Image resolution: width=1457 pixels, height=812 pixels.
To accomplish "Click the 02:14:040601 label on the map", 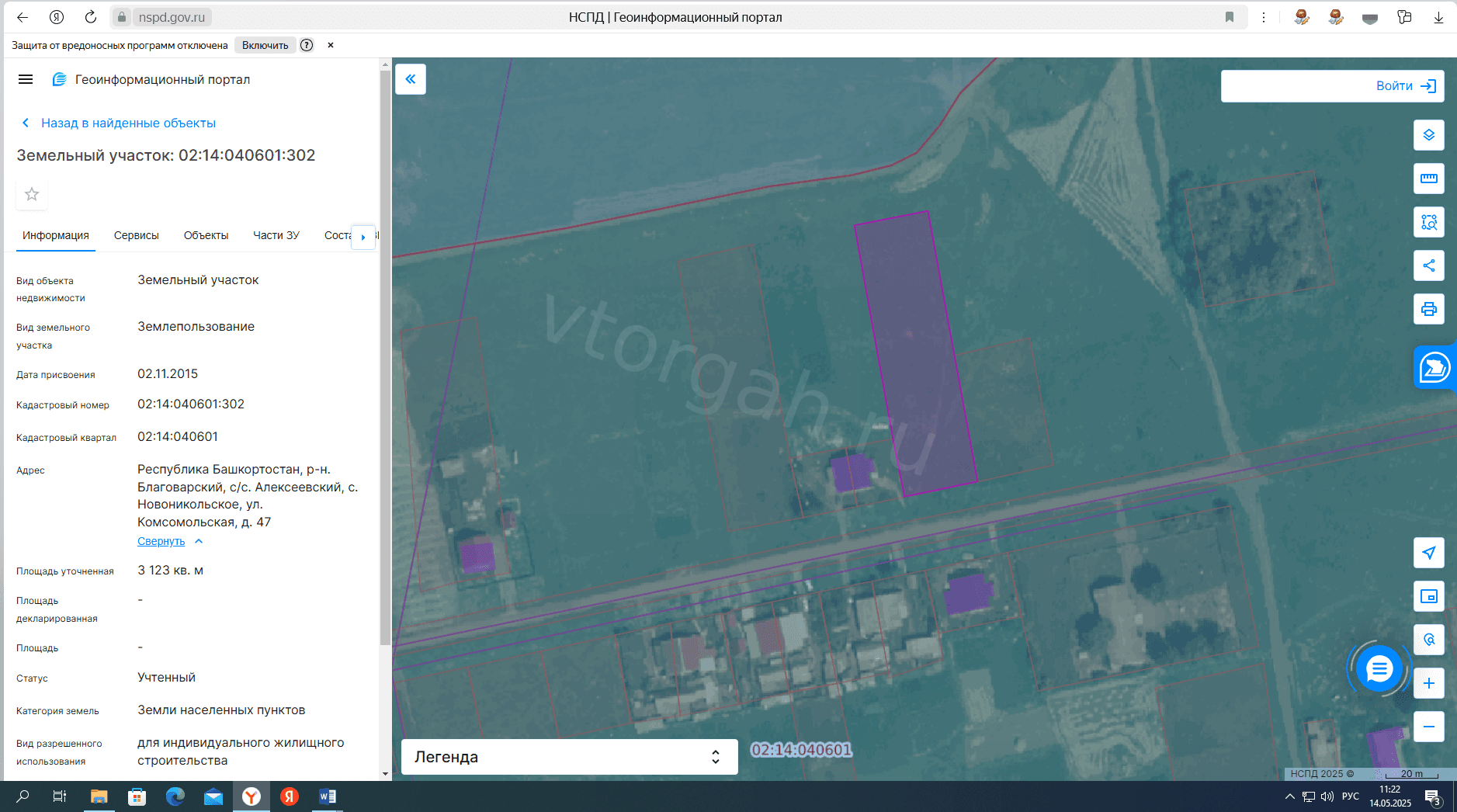I will pyautogui.click(x=801, y=749).
